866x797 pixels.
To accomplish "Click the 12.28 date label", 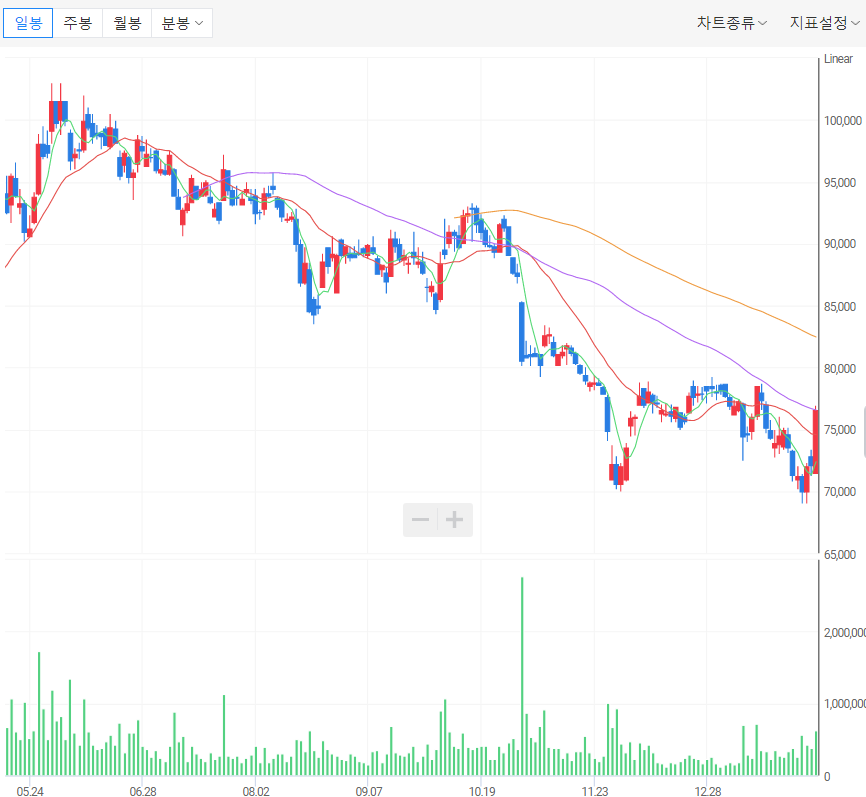I will [707, 791].
